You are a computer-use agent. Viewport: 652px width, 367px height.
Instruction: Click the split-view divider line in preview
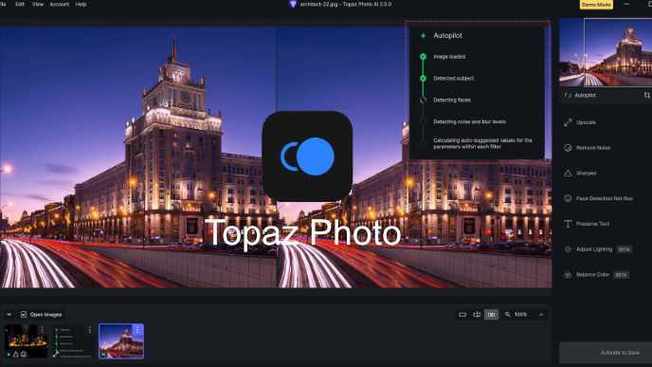pos(276,157)
